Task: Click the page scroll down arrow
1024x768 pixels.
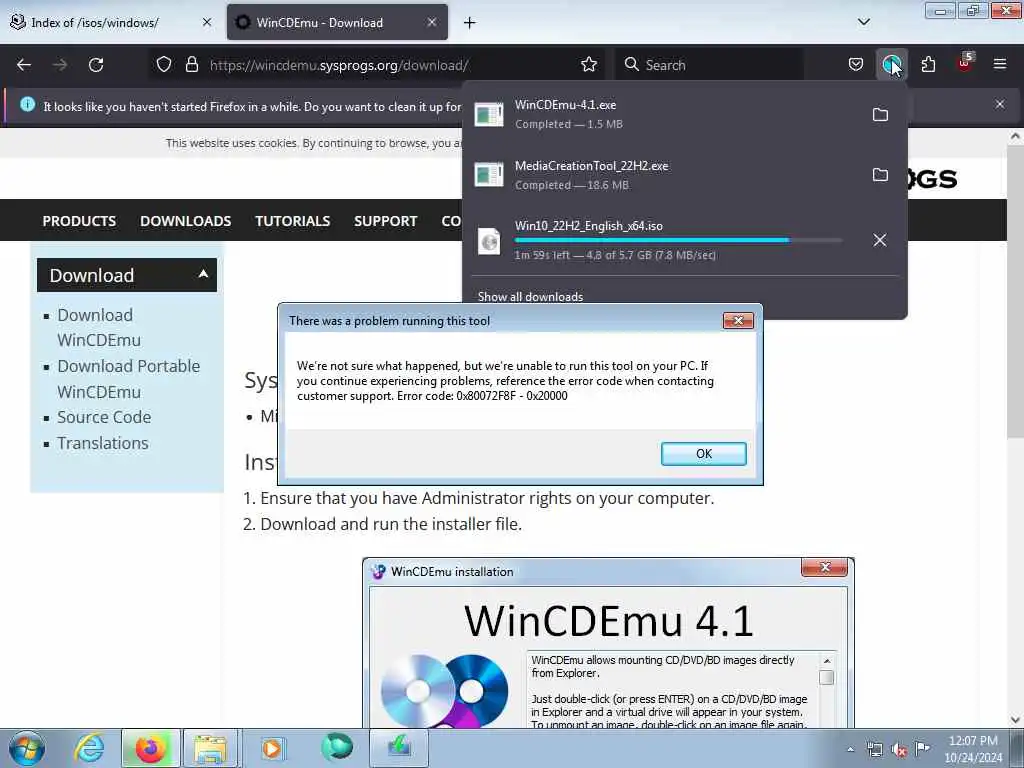Action: (x=1015, y=720)
